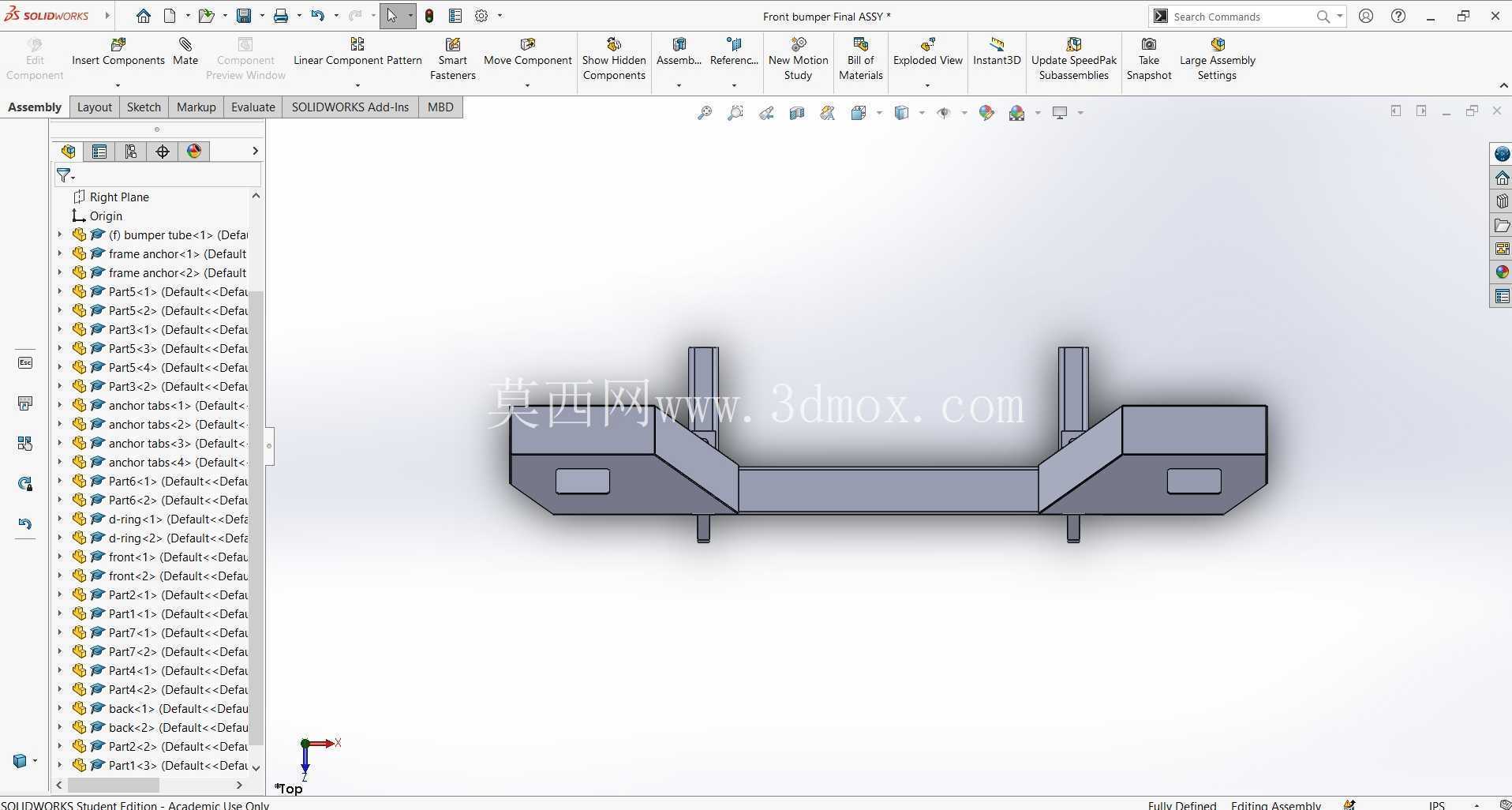This screenshot has height=810, width=1512.
Task: Click Linear Component Pattern
Action: pyautogui.click(x=357, y=52)
